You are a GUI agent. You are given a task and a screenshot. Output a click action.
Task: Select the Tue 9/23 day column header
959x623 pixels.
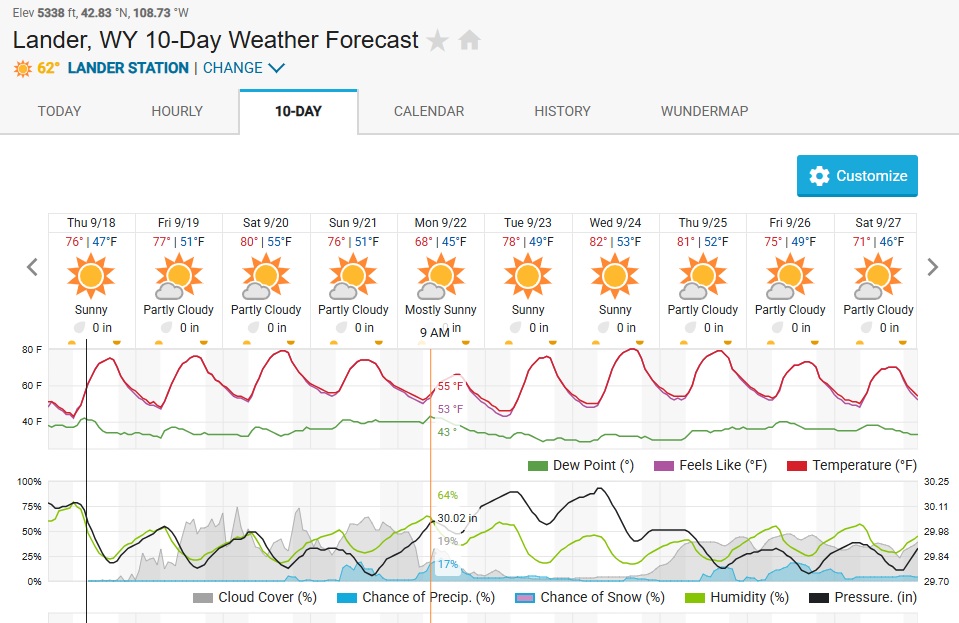528,222
